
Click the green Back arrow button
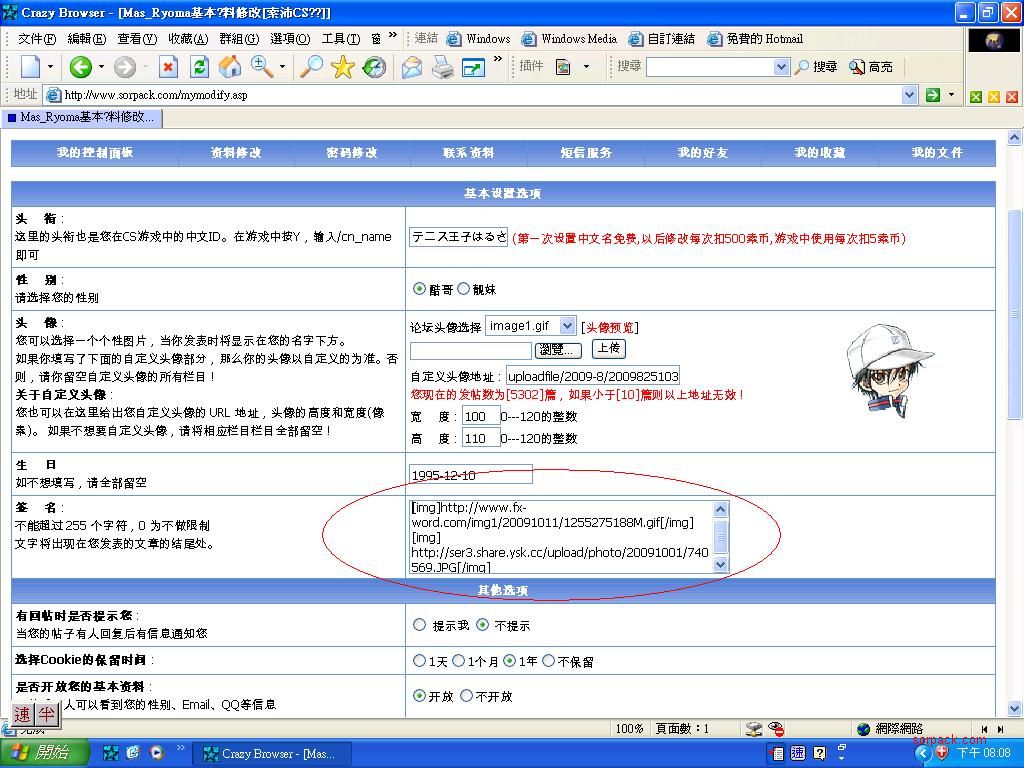(81, 67)
